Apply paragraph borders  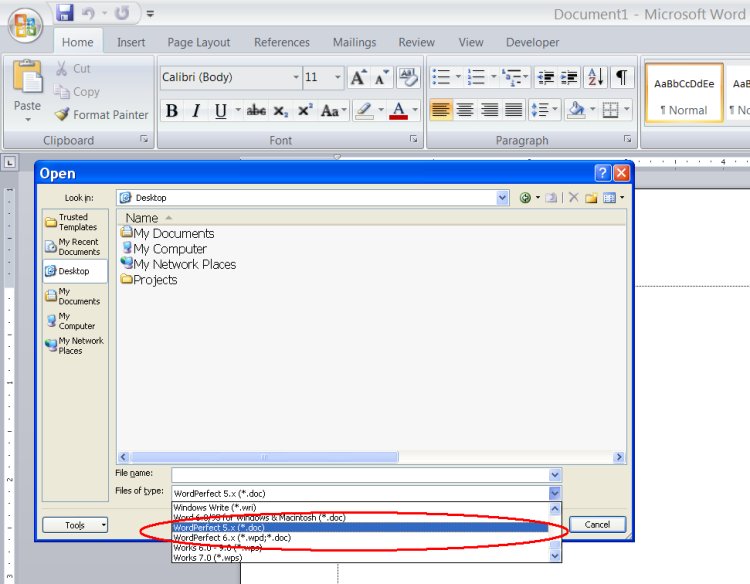[610, 110]
